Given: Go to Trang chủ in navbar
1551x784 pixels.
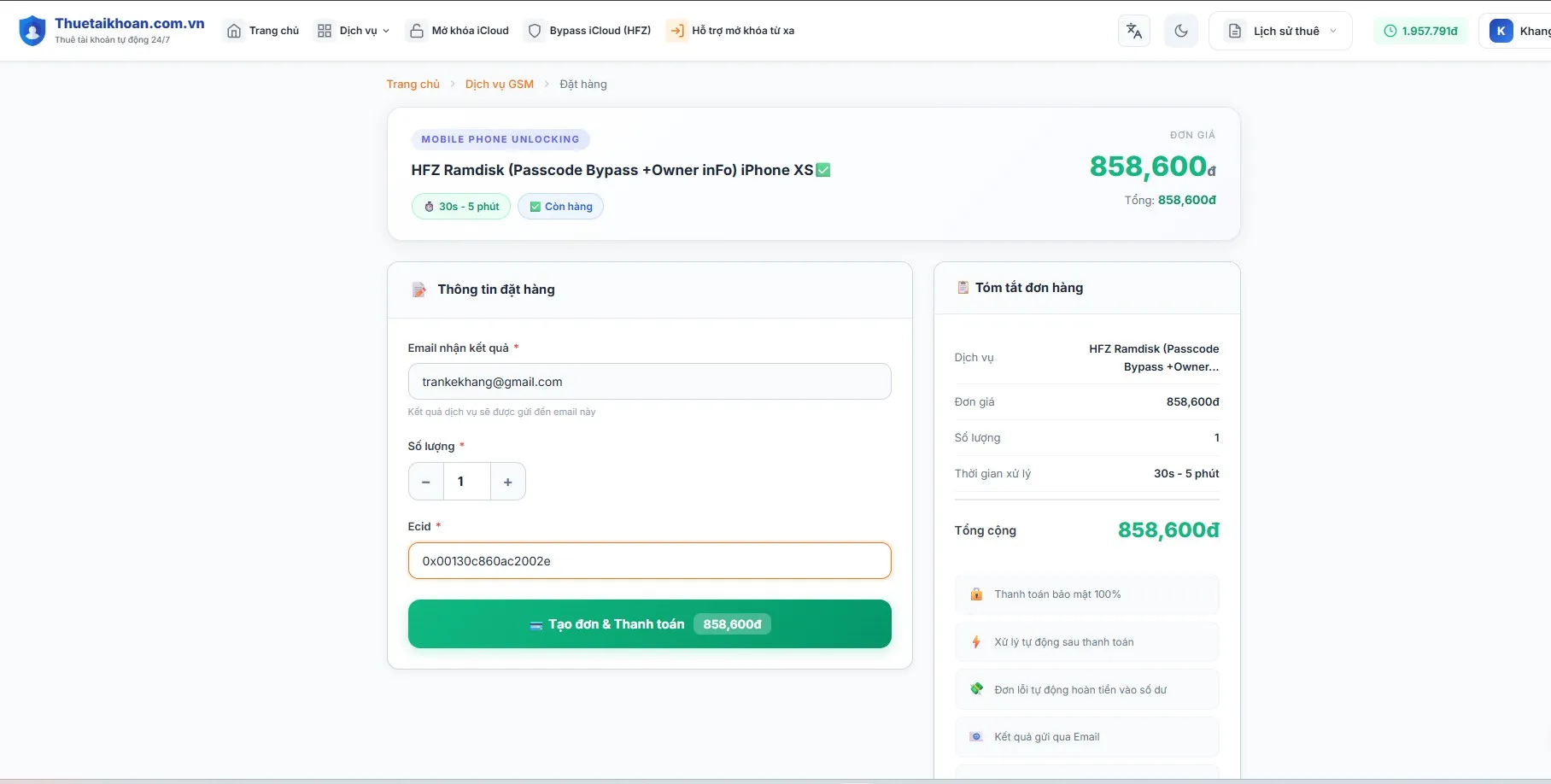Looking at the screenshot, I should (x=262, y=31).
